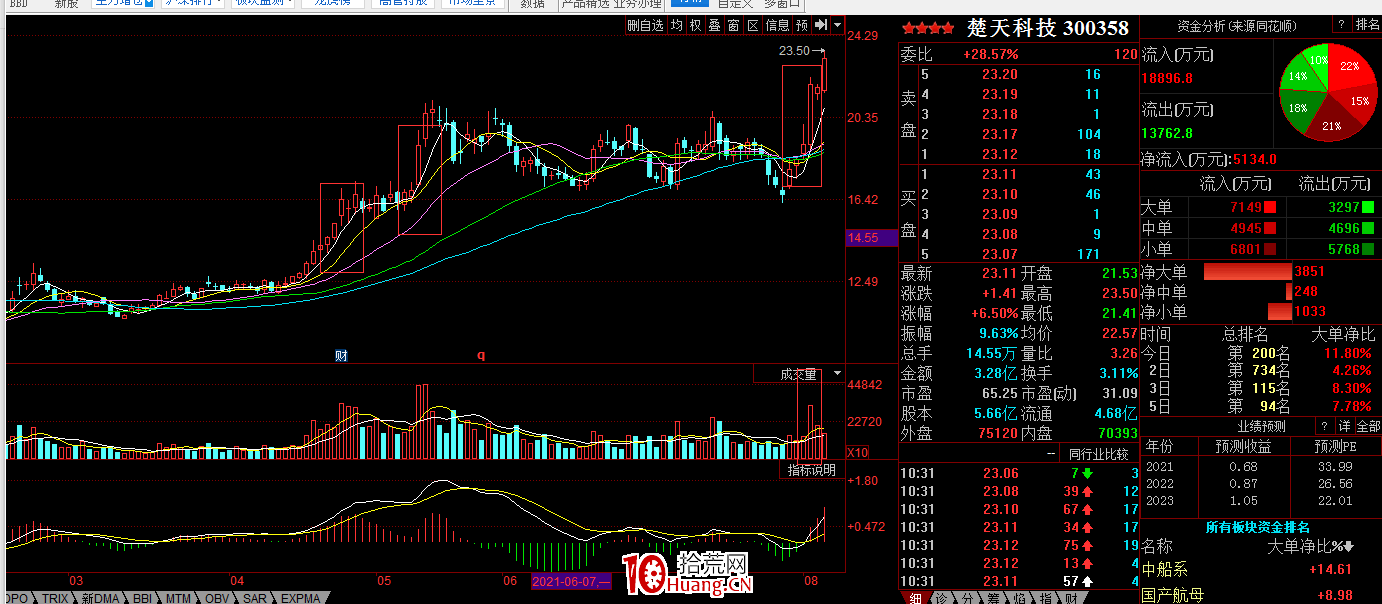Select the EXPMA indicator tab
The height and width of the screenshot is (604, 1382).
point(300,598)
